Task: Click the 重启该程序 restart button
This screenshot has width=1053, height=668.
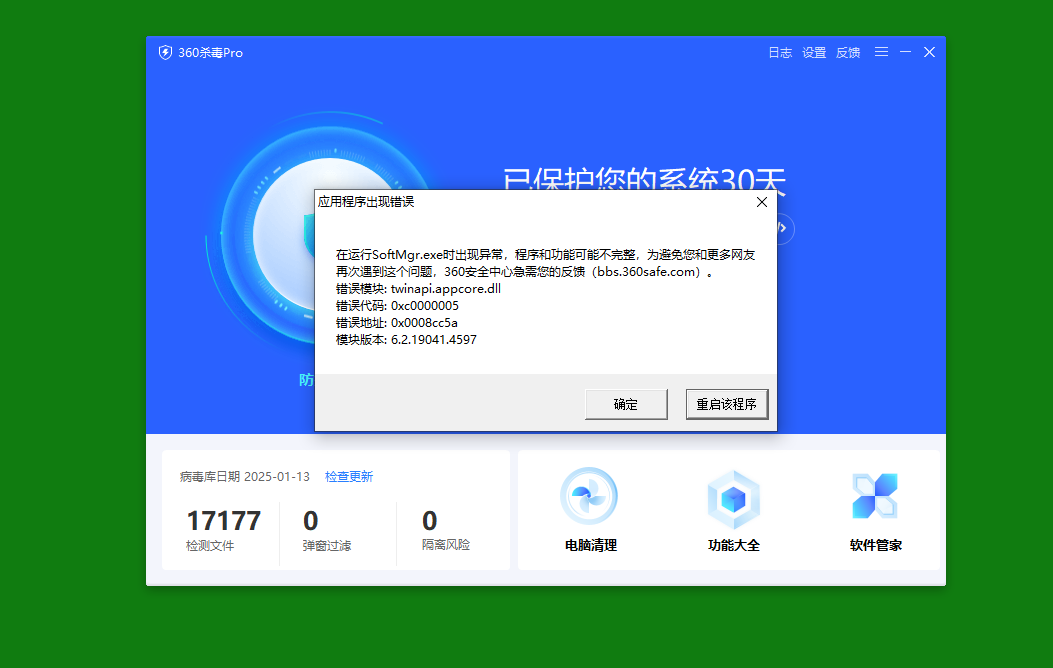Action: tap(727, 404)
